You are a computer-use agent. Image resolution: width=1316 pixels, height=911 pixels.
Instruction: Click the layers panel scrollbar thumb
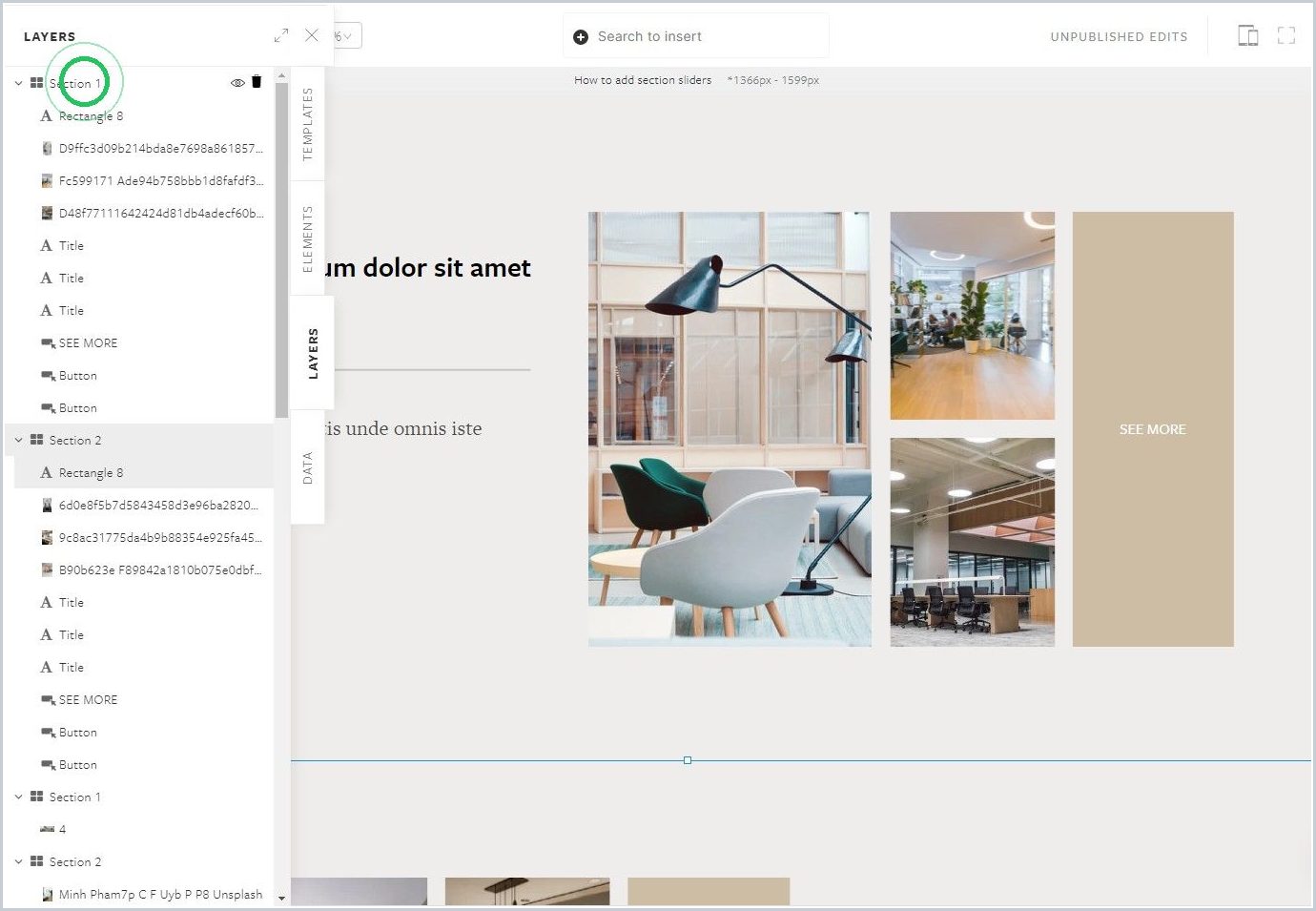281,250
